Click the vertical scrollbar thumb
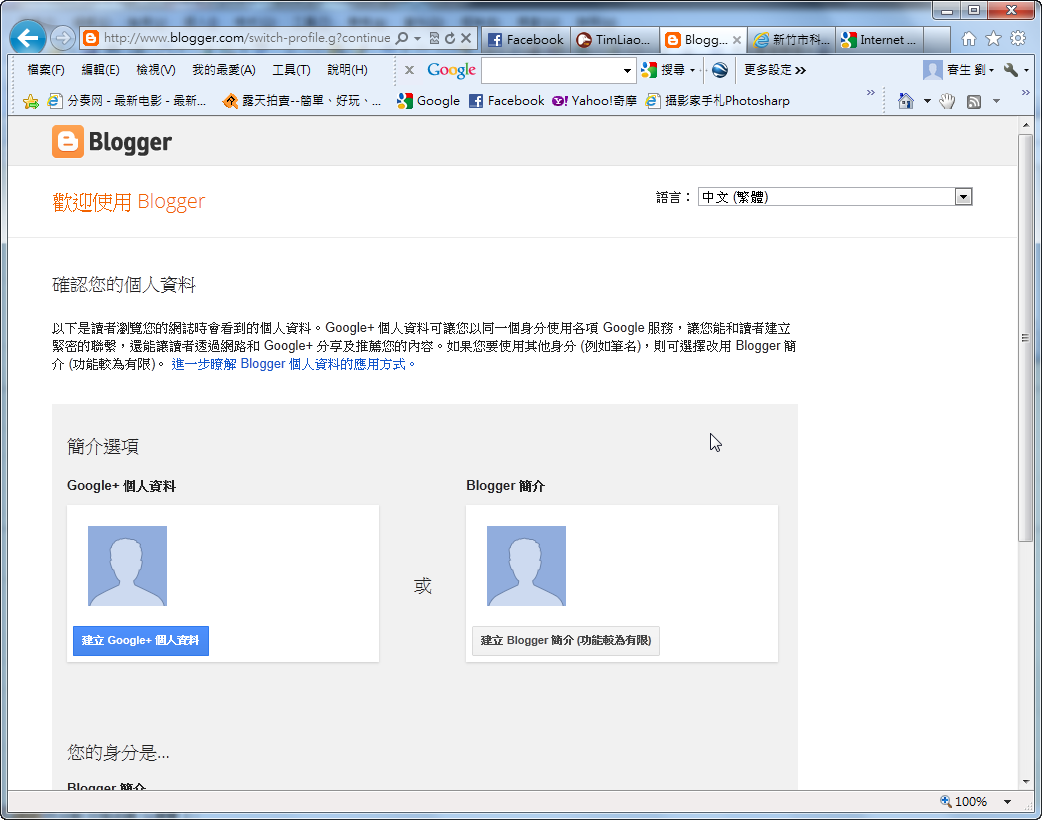This screenshot has width=1042, height=820. tap(1026, 338)
